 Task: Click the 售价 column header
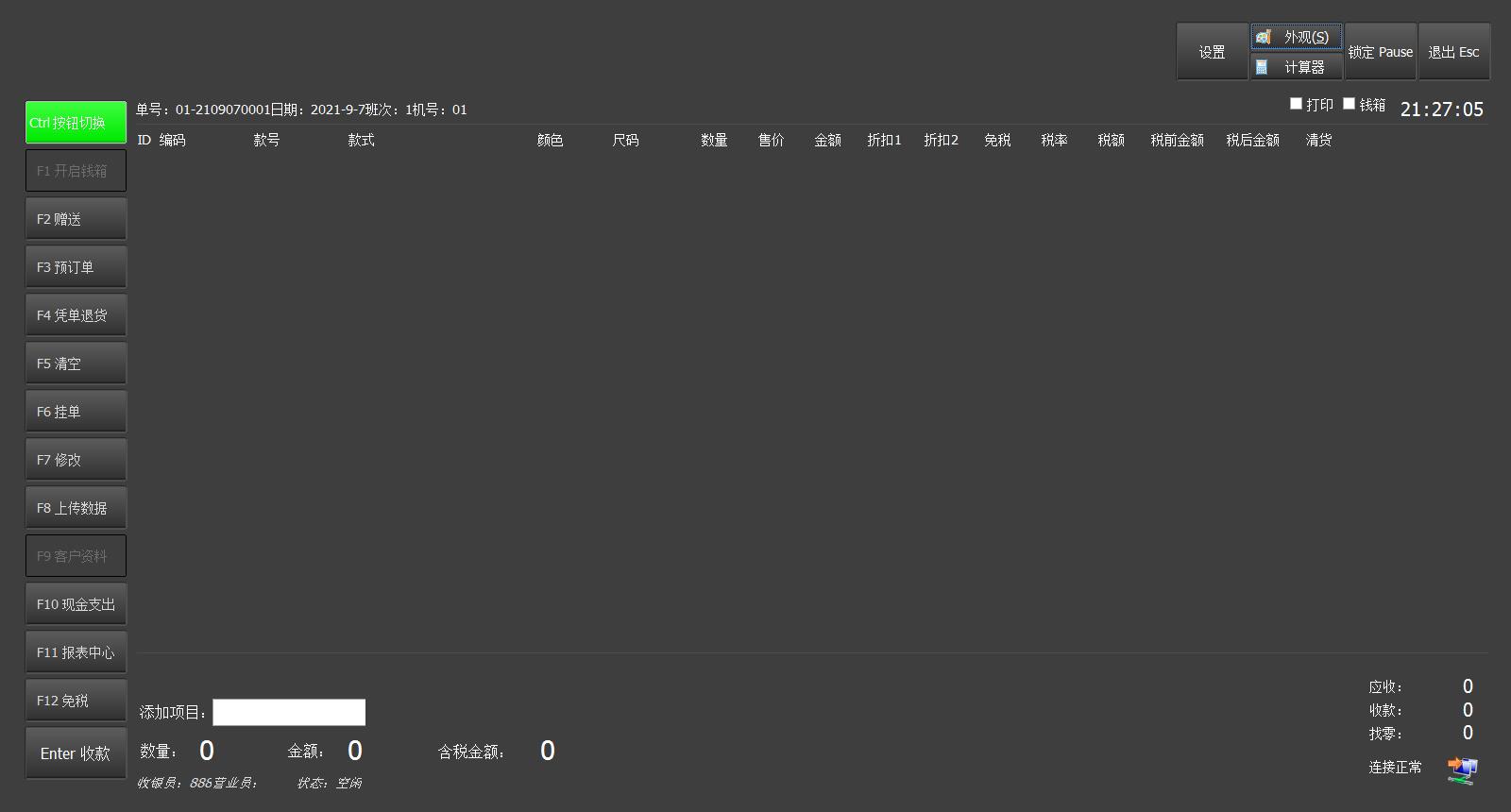(771, 140)
